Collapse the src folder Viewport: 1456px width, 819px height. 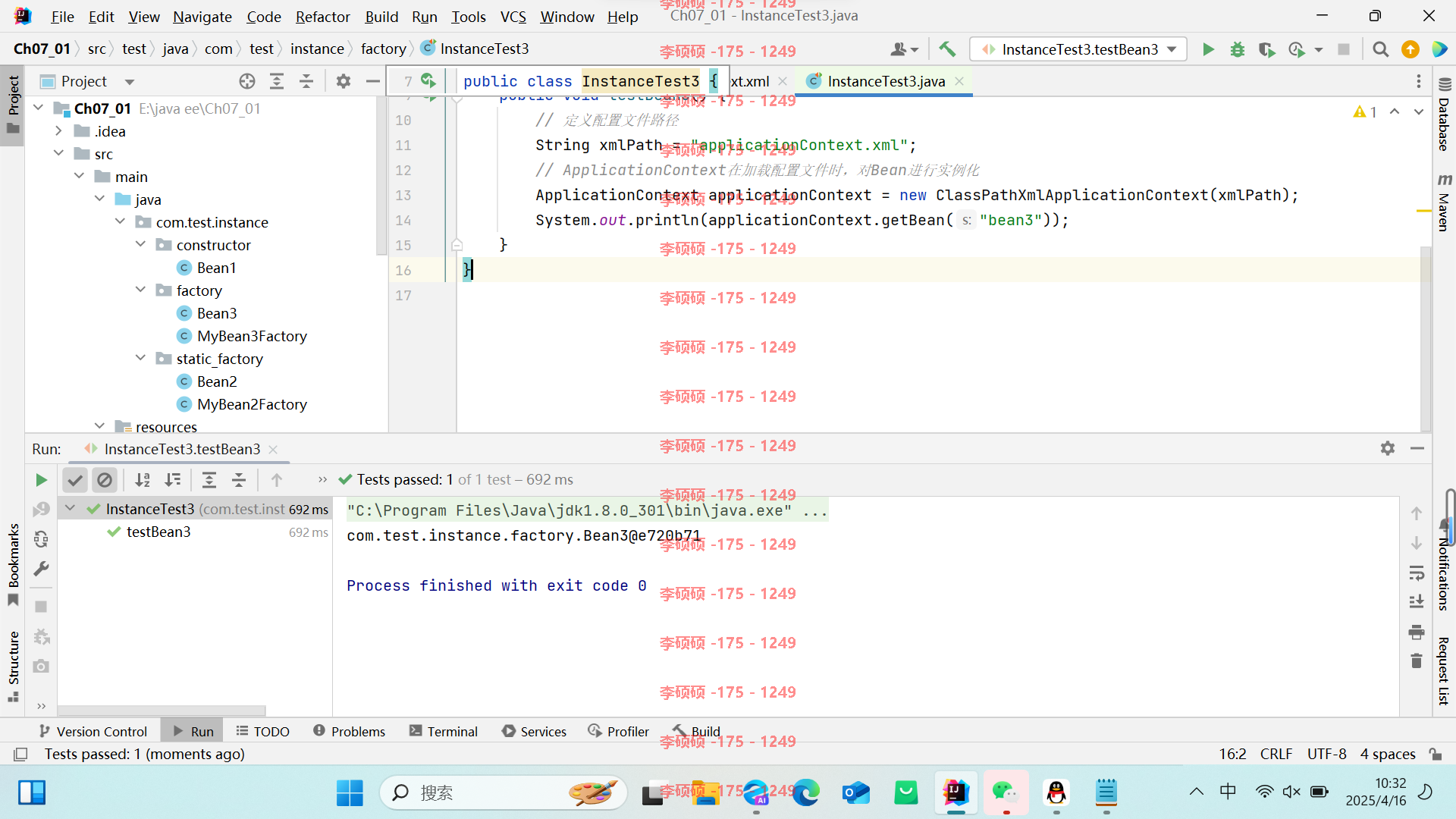[59, 154]
